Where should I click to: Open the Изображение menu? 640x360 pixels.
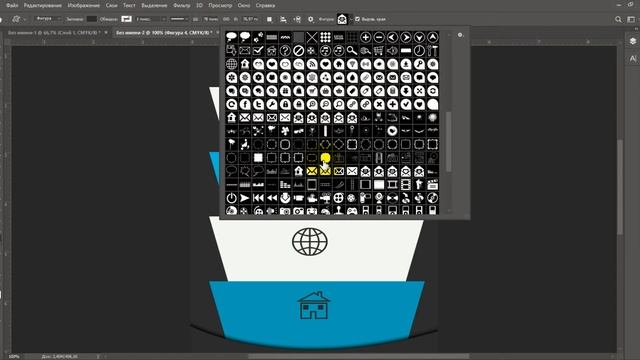pyautogui.click(x=84, y=6)
